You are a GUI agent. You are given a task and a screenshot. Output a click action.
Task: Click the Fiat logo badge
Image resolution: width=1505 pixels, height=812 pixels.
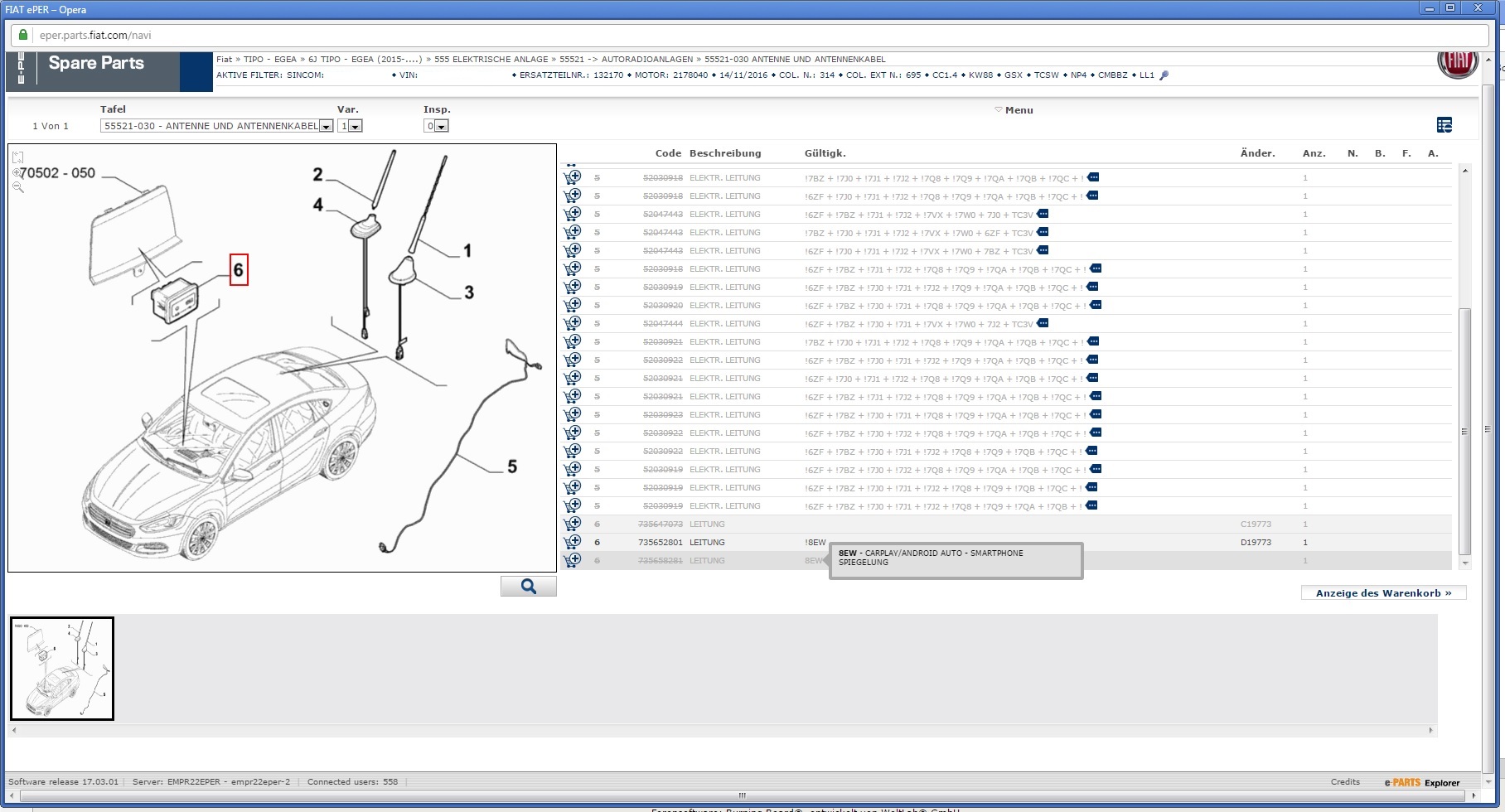click(x=1457, y=63)
